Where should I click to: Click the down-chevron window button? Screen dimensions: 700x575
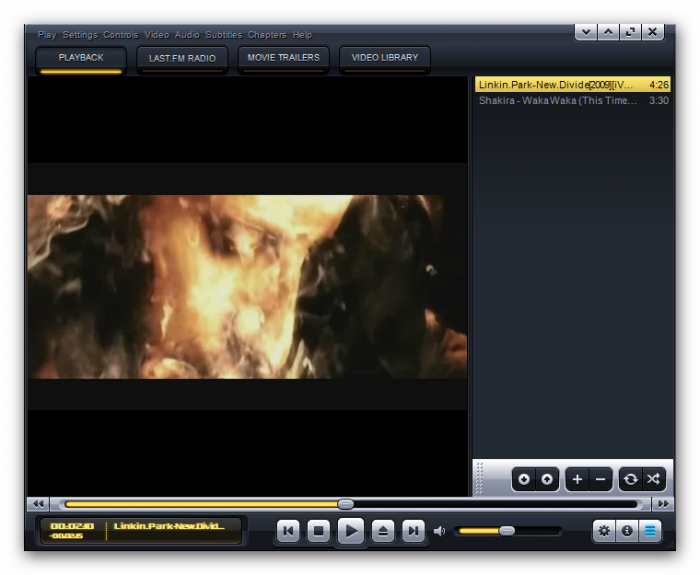pyautogui.click(x=586, y=32)
